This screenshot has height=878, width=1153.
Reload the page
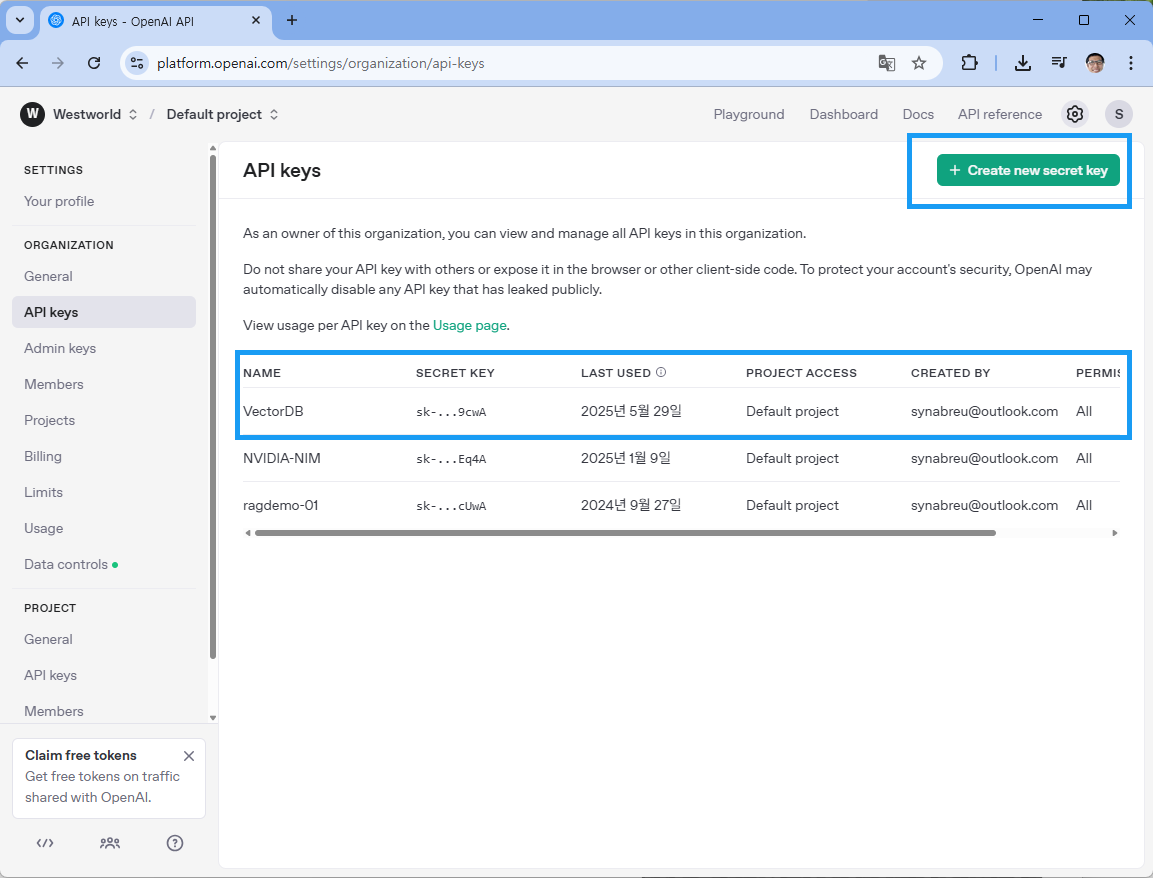(93, 63)
